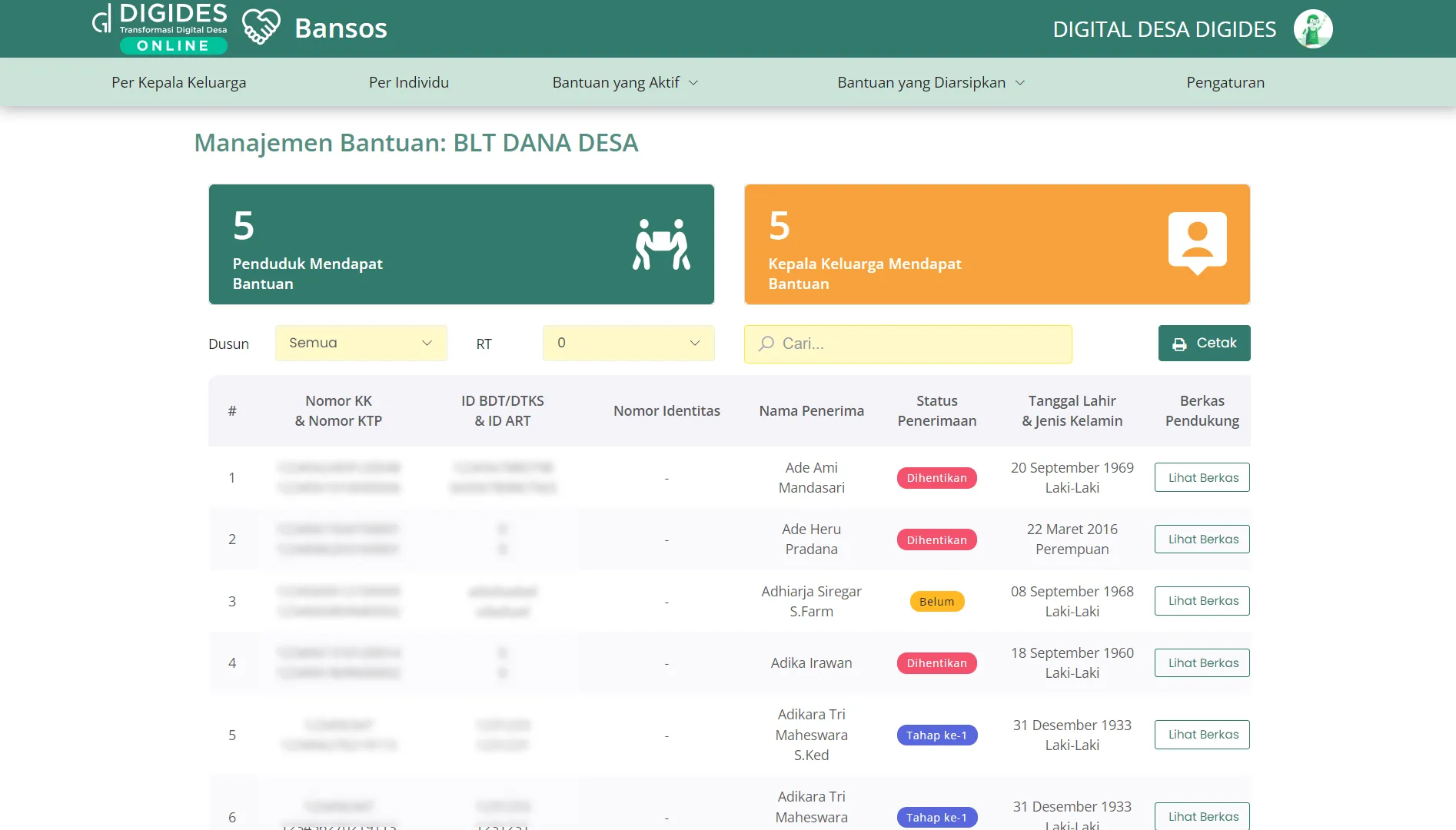Expand Bantuan yang Diarsipkan dropdown menu
1456x830 pixels.
[x=931, y=82]
